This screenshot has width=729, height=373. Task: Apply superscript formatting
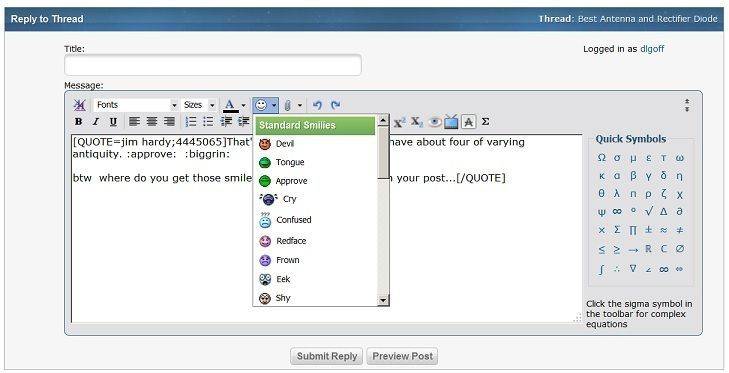pyautogui.click(x=399, y=122)
